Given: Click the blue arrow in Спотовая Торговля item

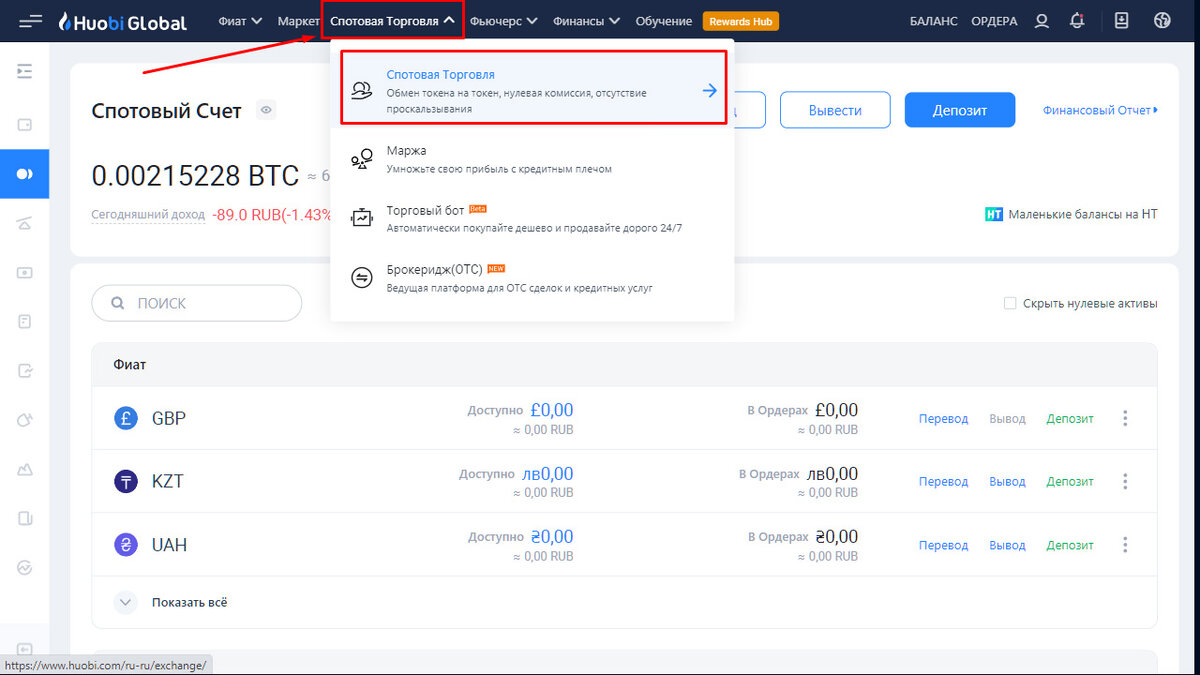Looking at the screenshot, I should tap(709, 90).
